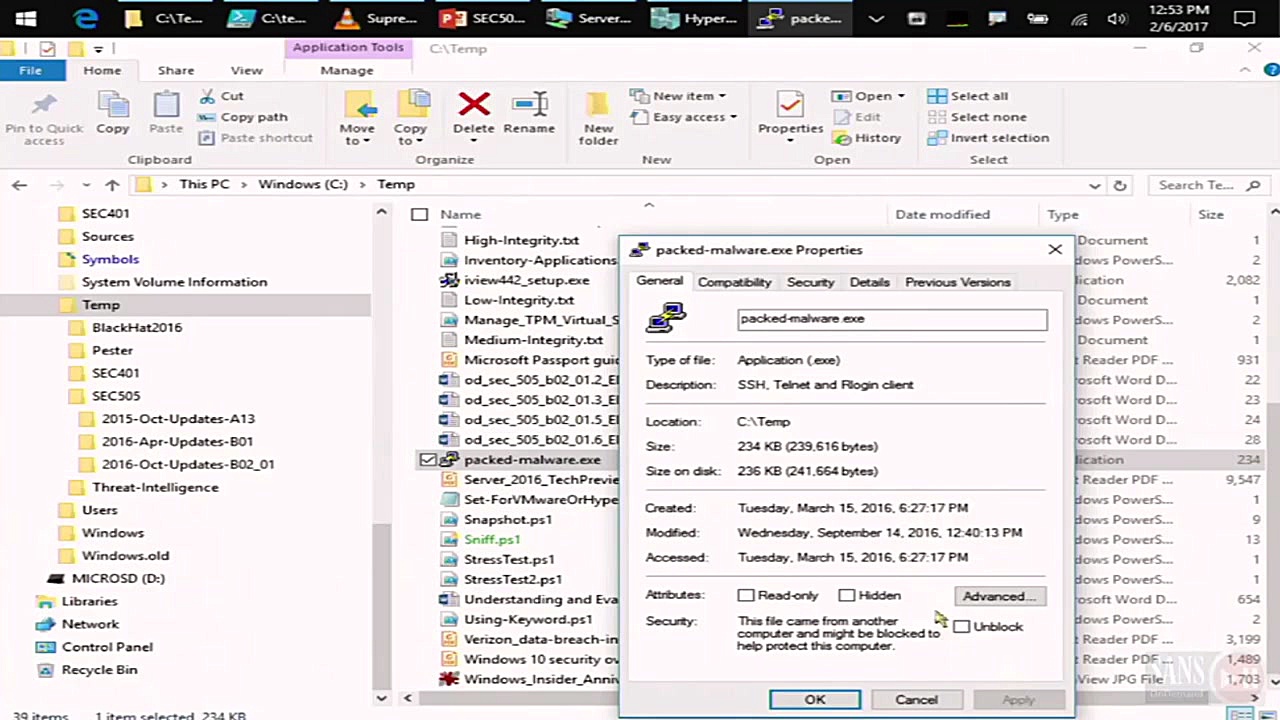Switch to the Compatibility tab in Properties
Screen dimensions: 1280x720
pyautogui.click(x=734, y=283)
